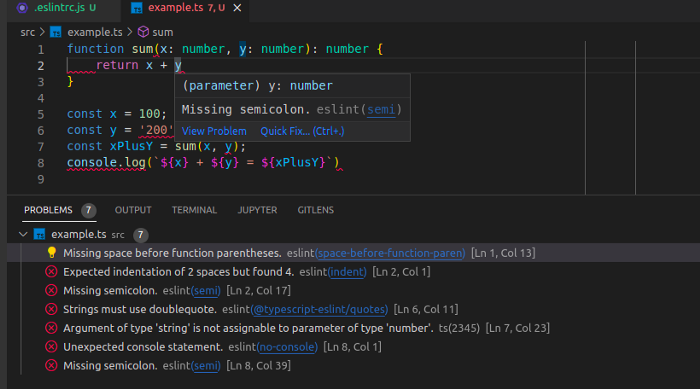The height and width of the screenshot is (389, 700).
Task: Click error icon for type 'string' argument problem
Action: click(51, 328)
